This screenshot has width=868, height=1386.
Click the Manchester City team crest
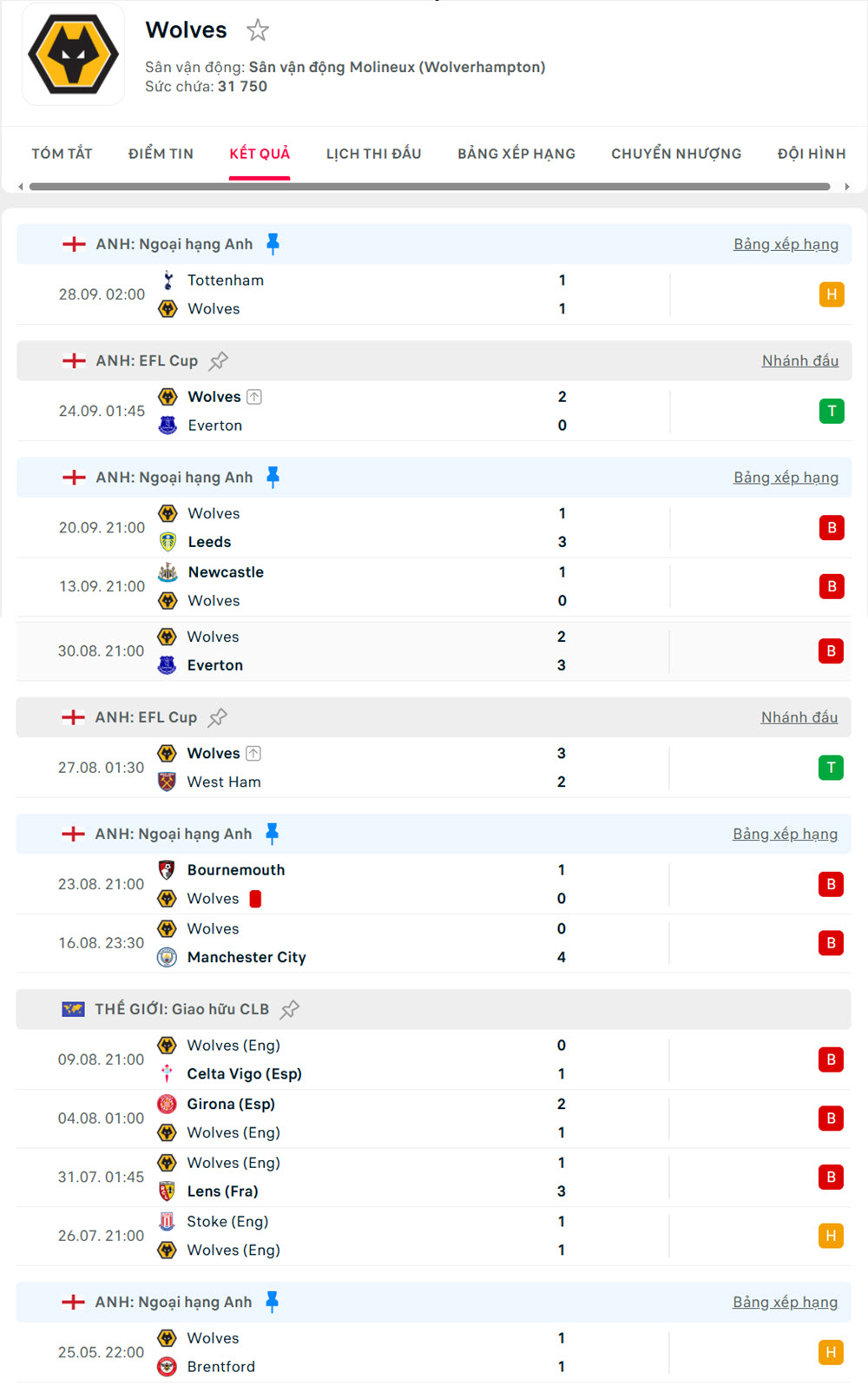point(168,957)
